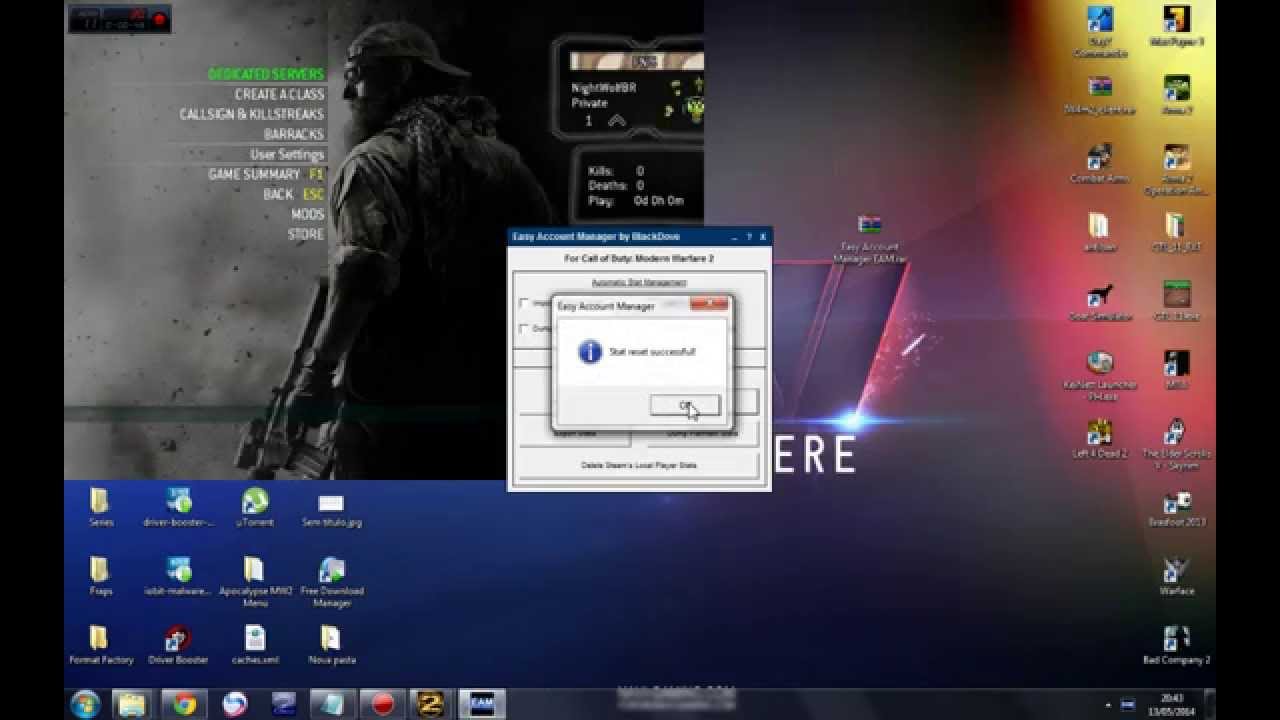Open BARRACKS in the game menu

[294, 134]
